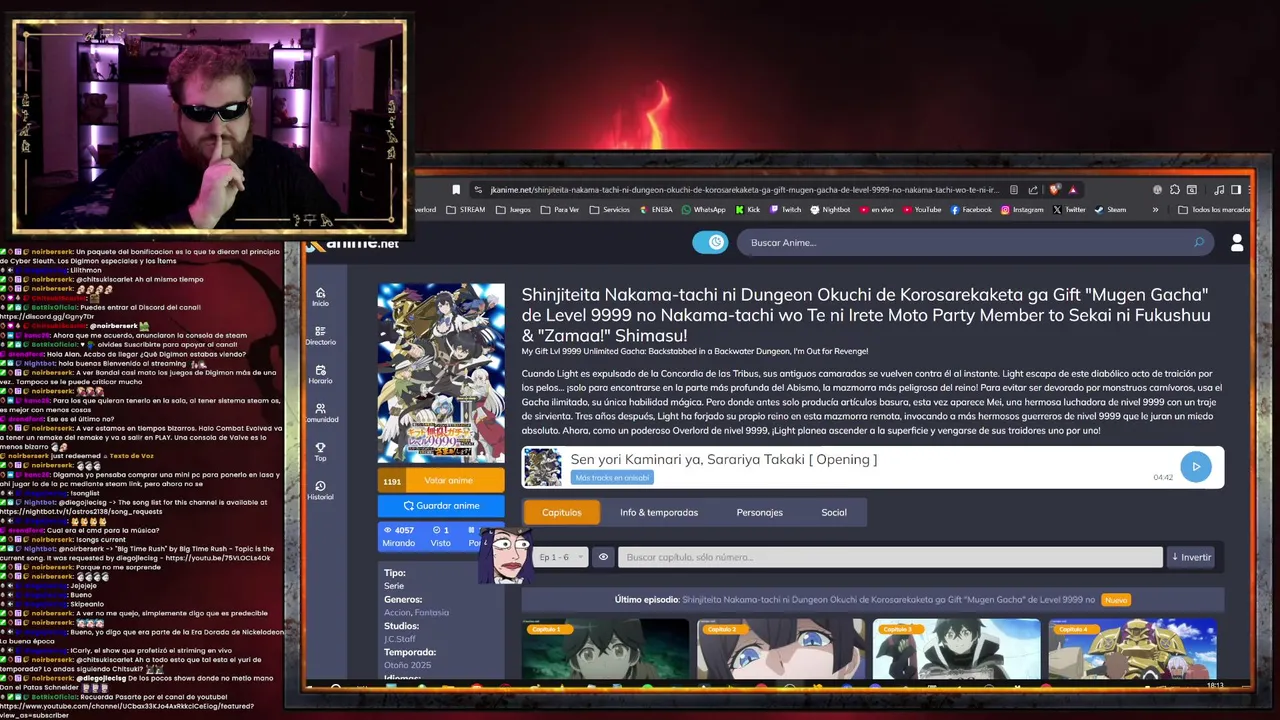Open the último episodio title link
This screenshot has width=1280, height=720.
(888, 600)
